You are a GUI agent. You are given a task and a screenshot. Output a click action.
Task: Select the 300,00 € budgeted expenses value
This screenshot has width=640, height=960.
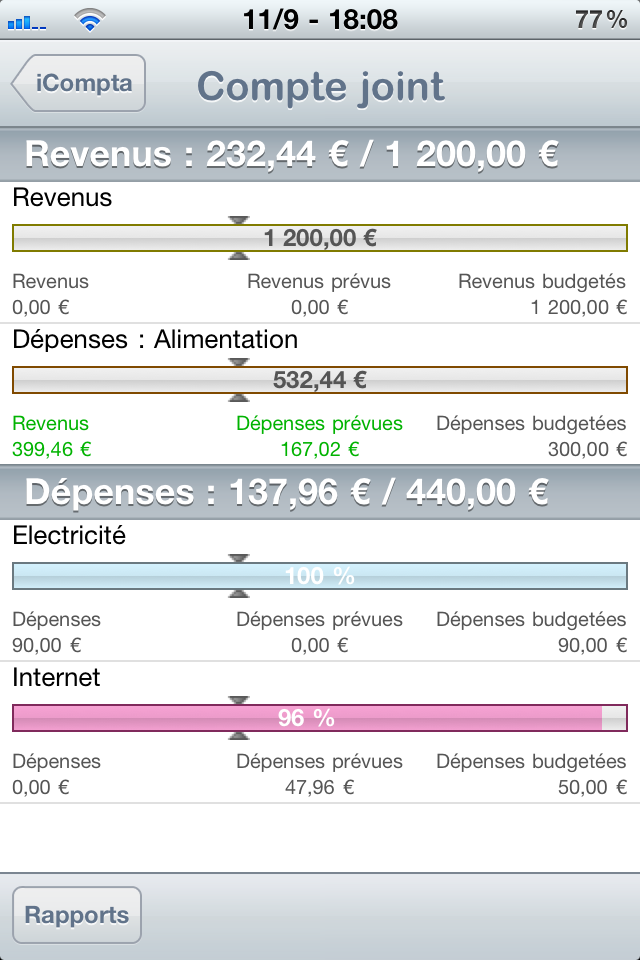tap(587, 449)
